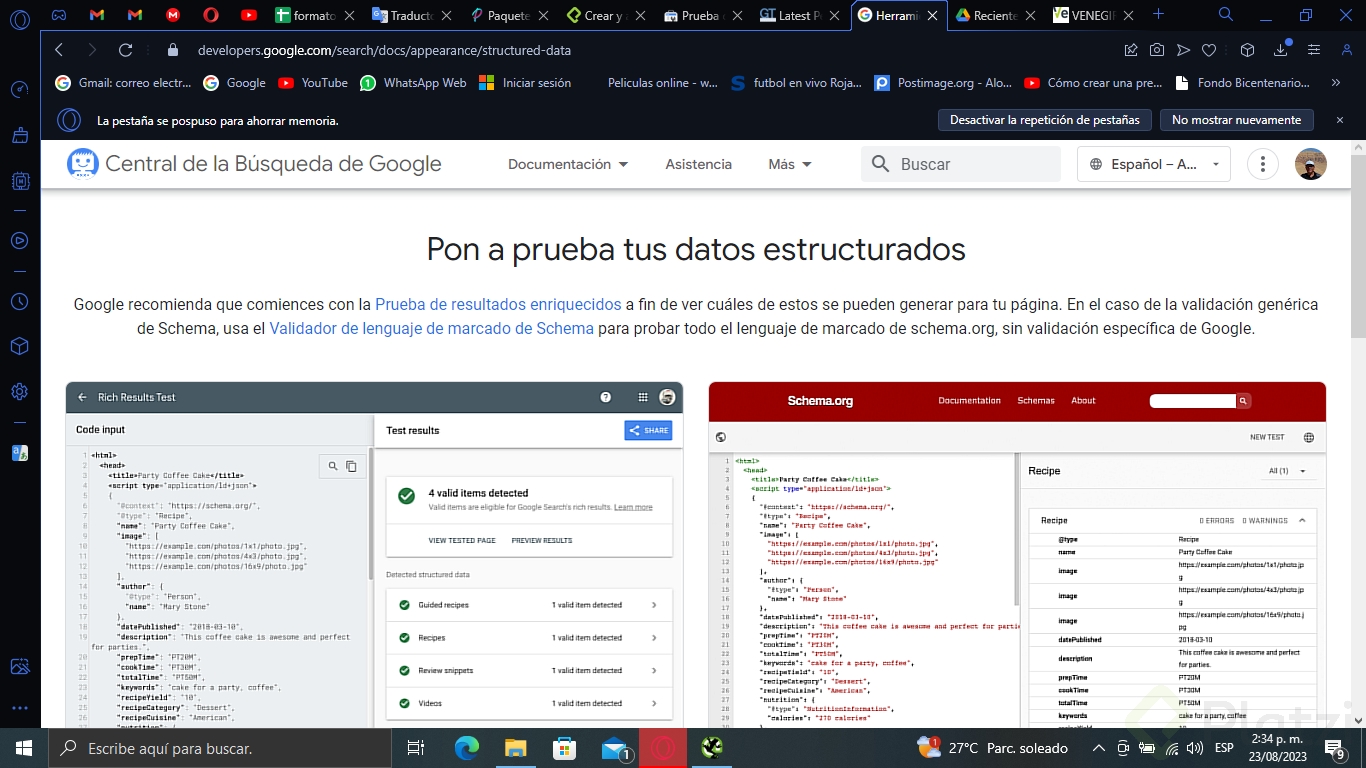This screenshot has height=768, width=1366.
Task: Capture the page with the address bar camera icon
Action: (1157, 49)
